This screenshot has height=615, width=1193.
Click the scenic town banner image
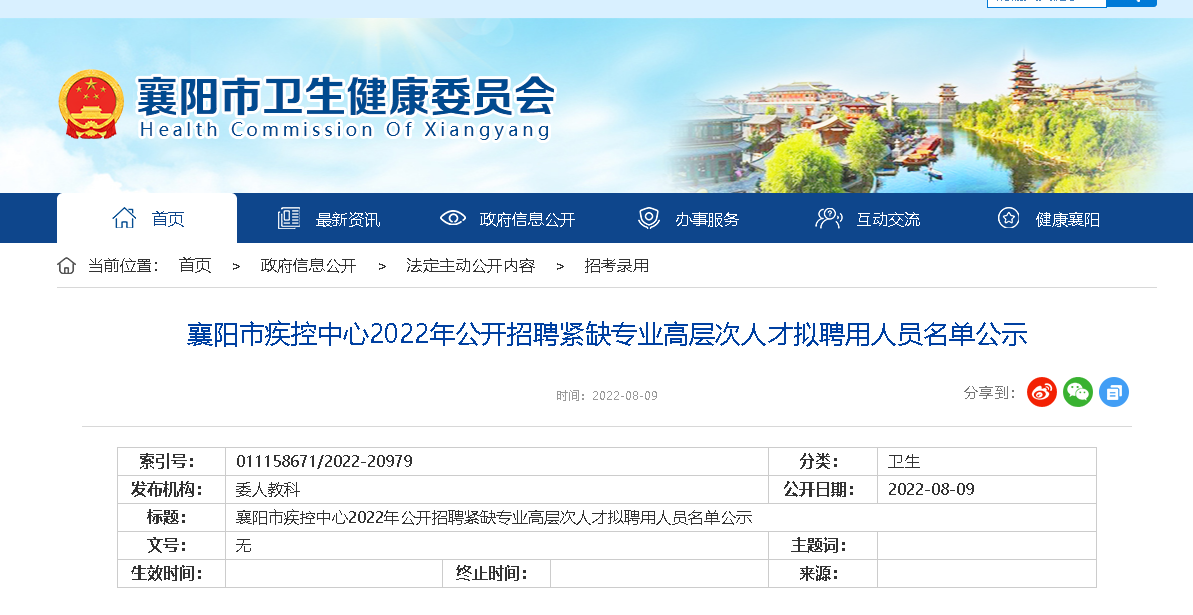pos(917,122)
